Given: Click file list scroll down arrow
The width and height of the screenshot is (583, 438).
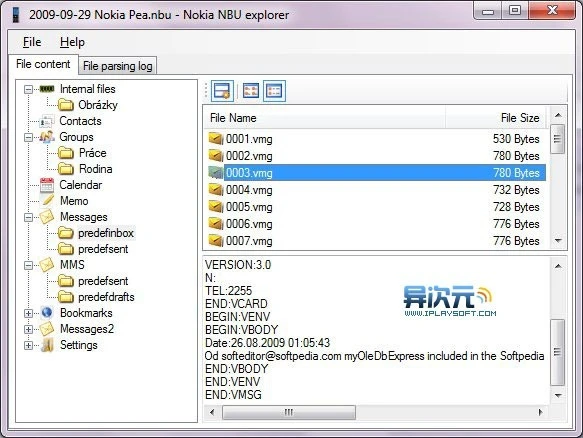Looking at the screenshot, I should pos(558,241).
